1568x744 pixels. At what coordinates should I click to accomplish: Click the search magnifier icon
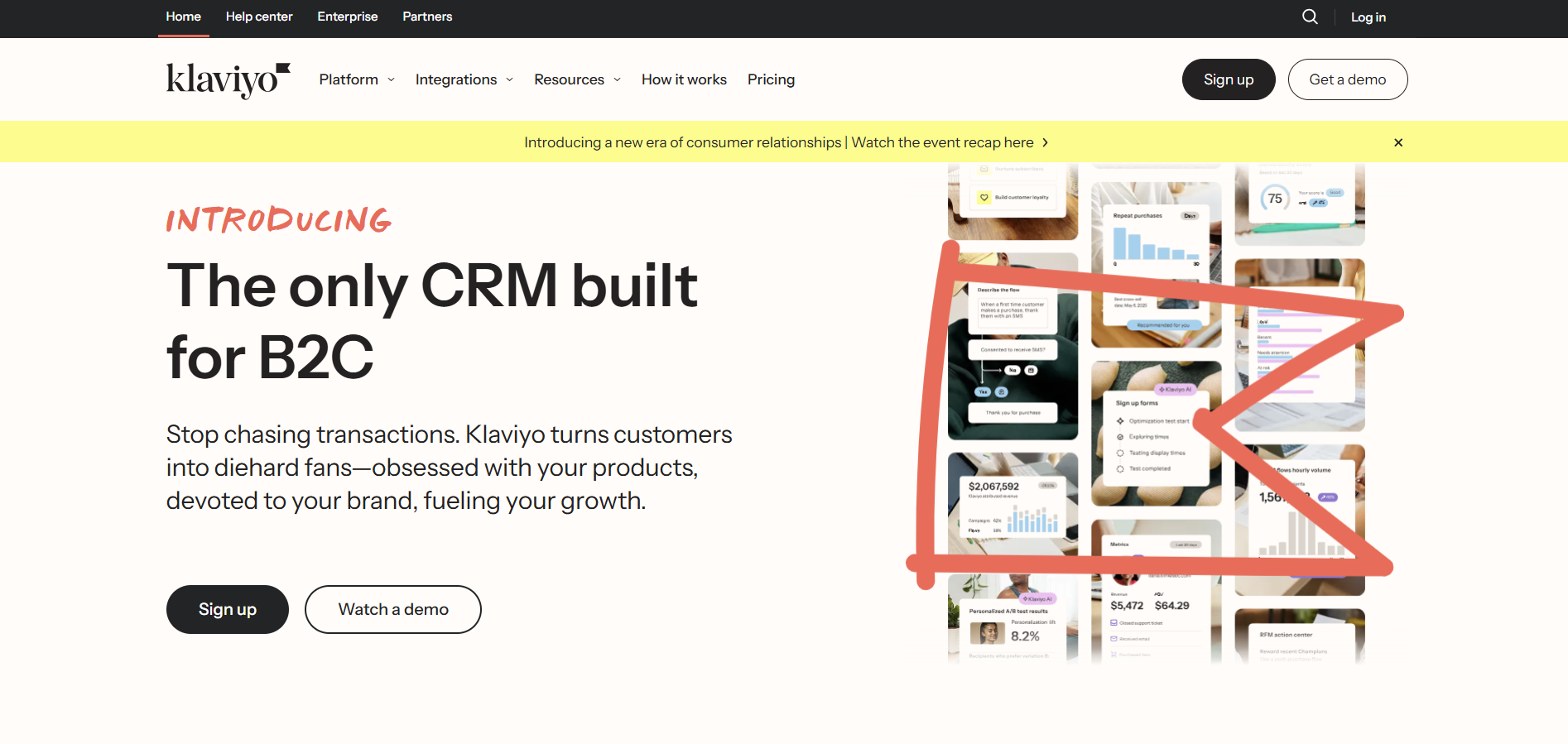click(1310, 17)
